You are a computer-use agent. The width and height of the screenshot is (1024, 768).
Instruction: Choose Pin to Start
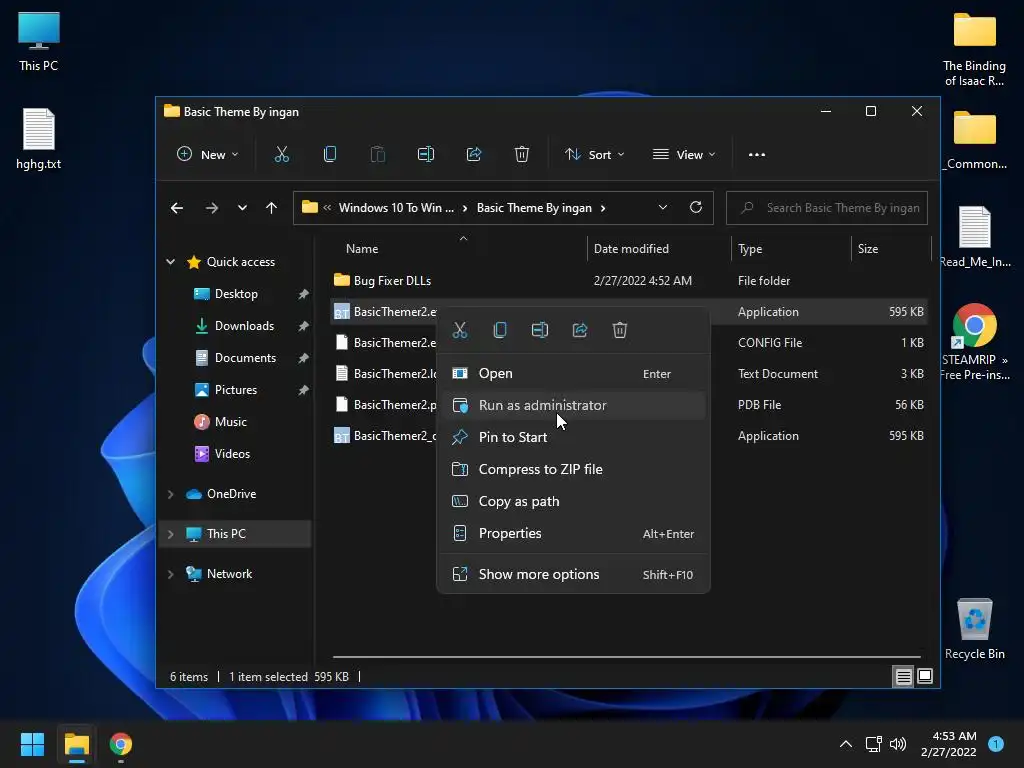pos(573,438)
